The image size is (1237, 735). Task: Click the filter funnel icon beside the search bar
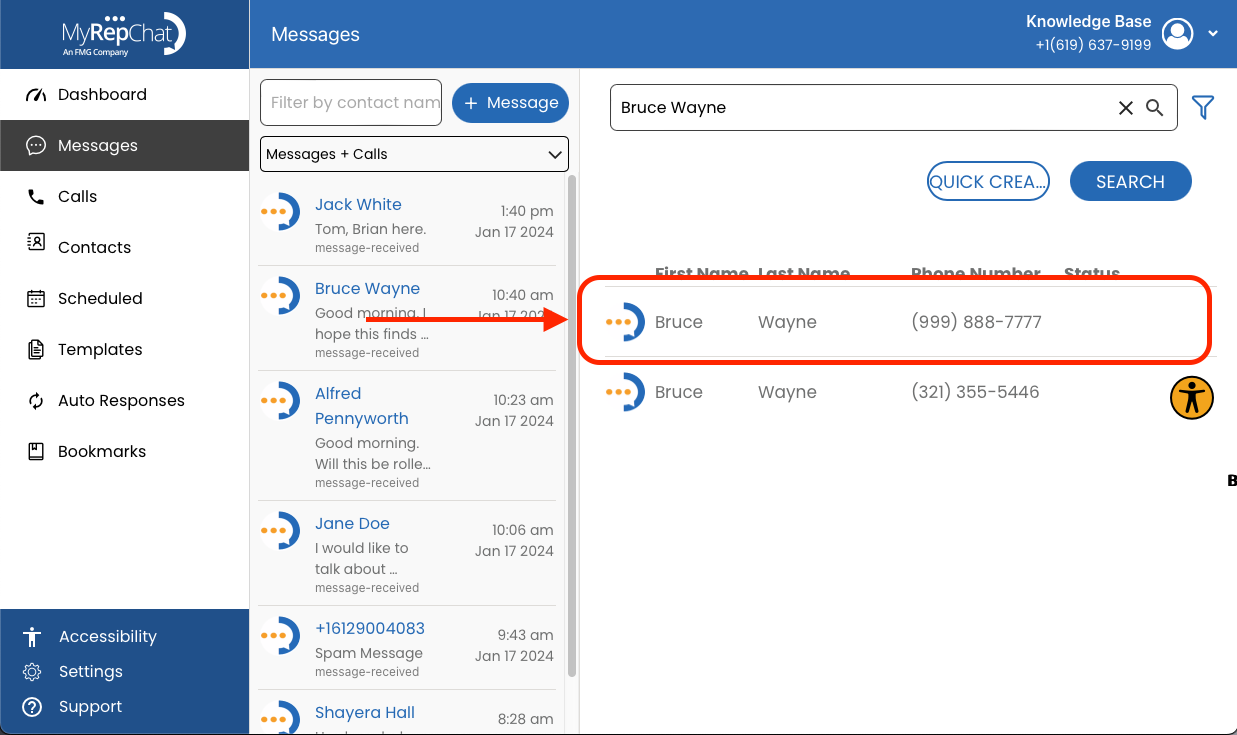pyautogui.click(x=1203, y=107)
